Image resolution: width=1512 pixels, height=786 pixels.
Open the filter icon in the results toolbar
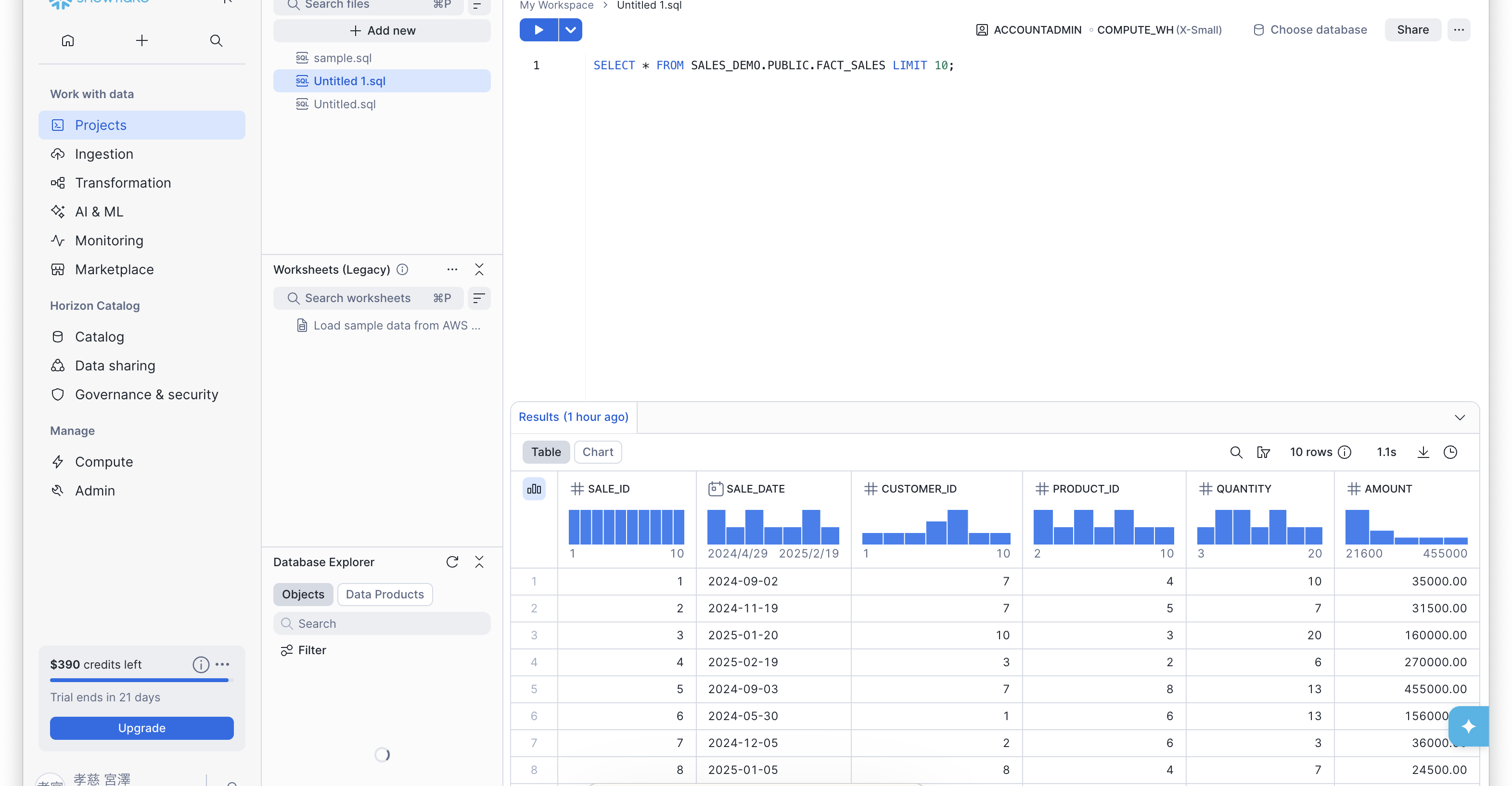pyautogui.click(x=1264, y=452)
